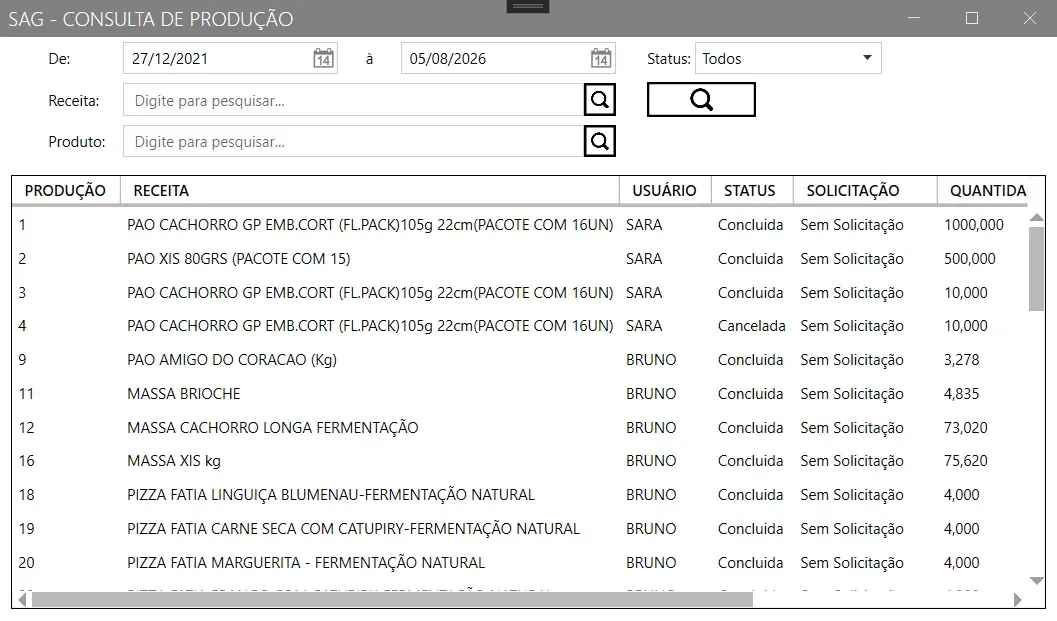
Task: Select the MASSA XIS kg row
Action: point(520,461)
